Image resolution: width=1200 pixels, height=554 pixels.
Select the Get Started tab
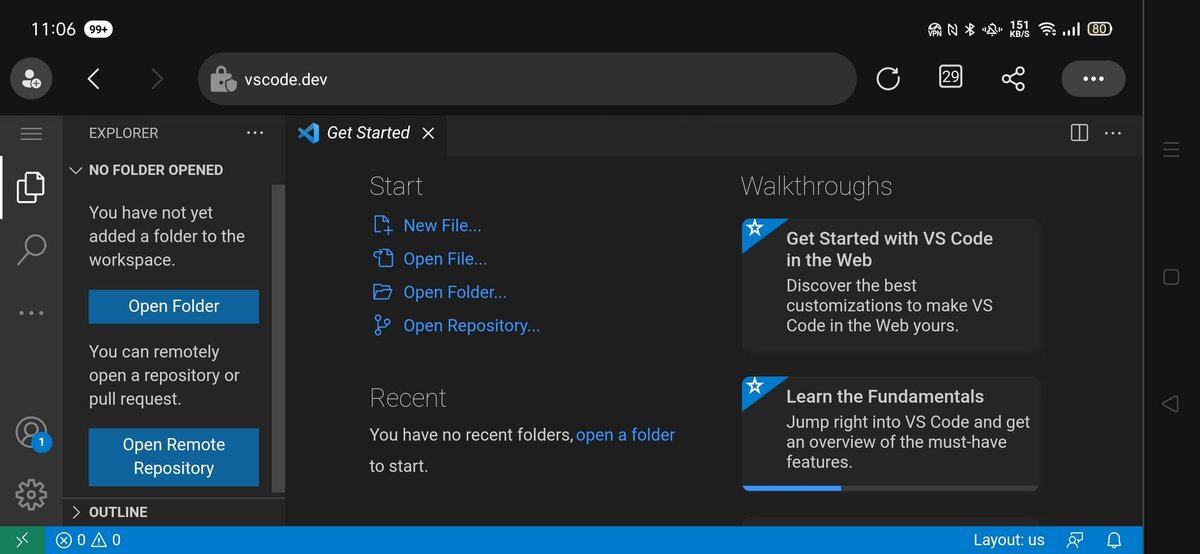[x=367, y=133]
